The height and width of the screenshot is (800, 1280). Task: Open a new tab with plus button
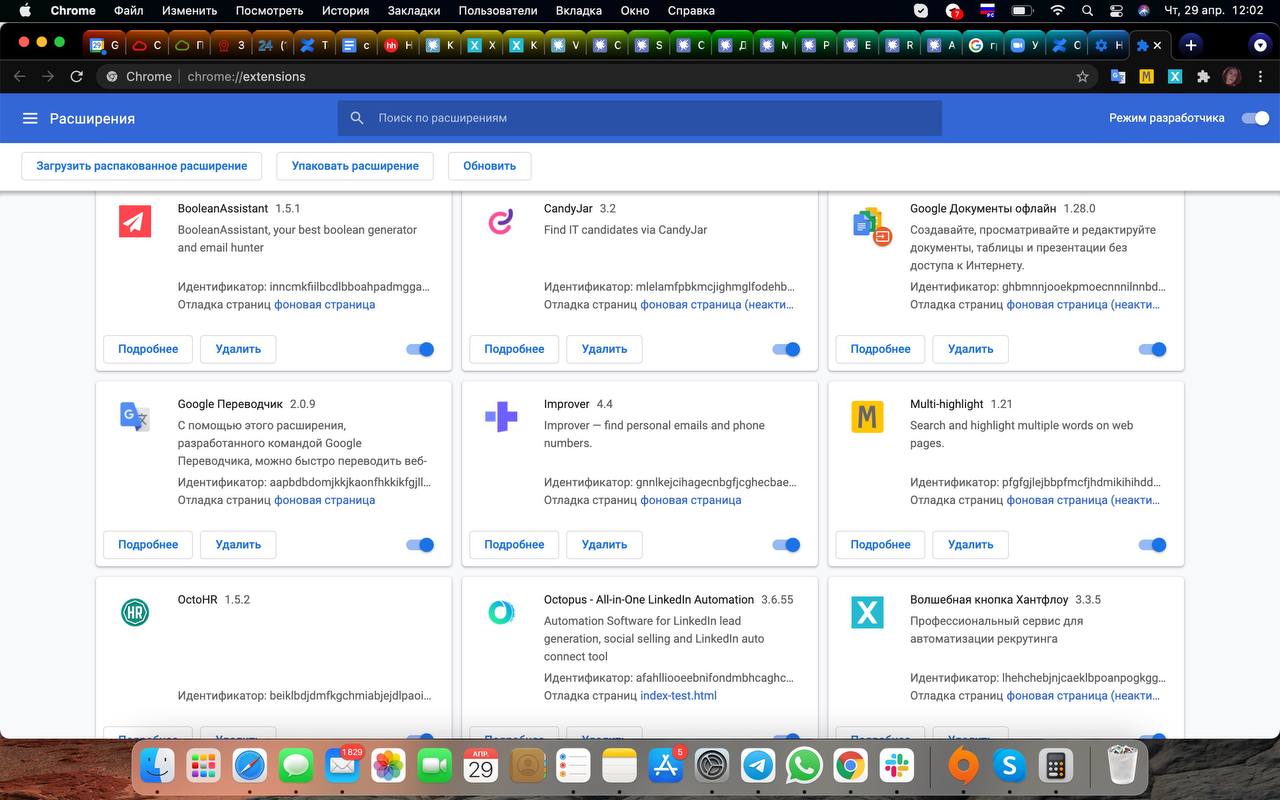(1190, 45)
